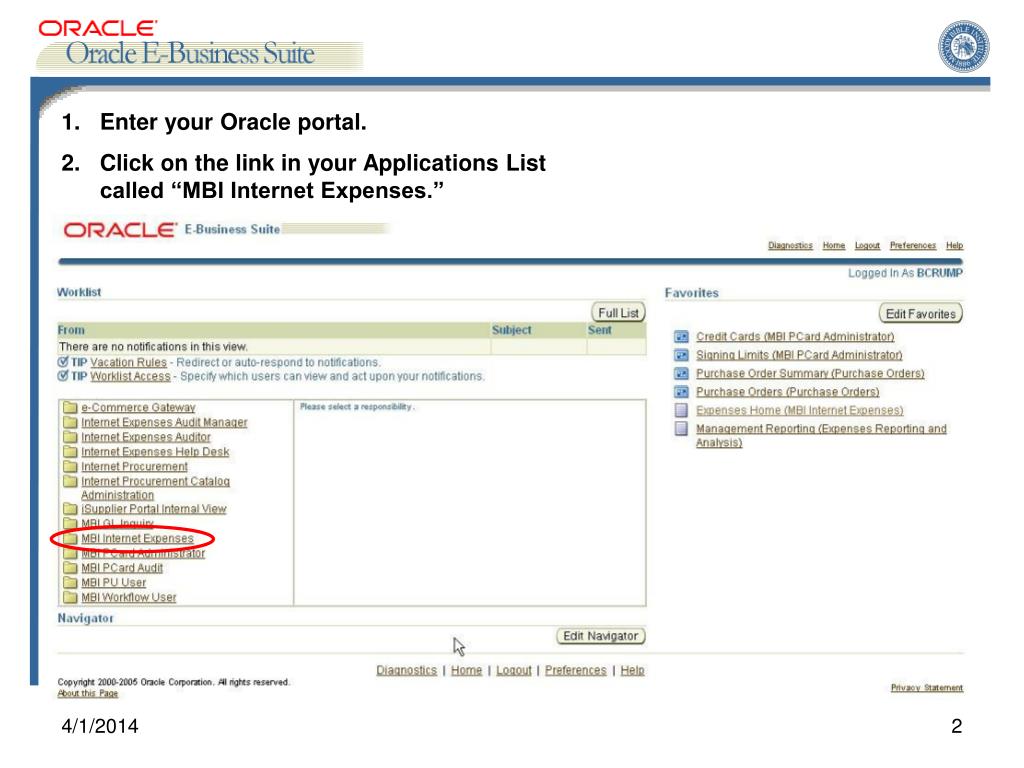Open the Privacy Statement link
Image resolution: width=1024 pixels, height=768 pixels.
(x=927, y=688)
